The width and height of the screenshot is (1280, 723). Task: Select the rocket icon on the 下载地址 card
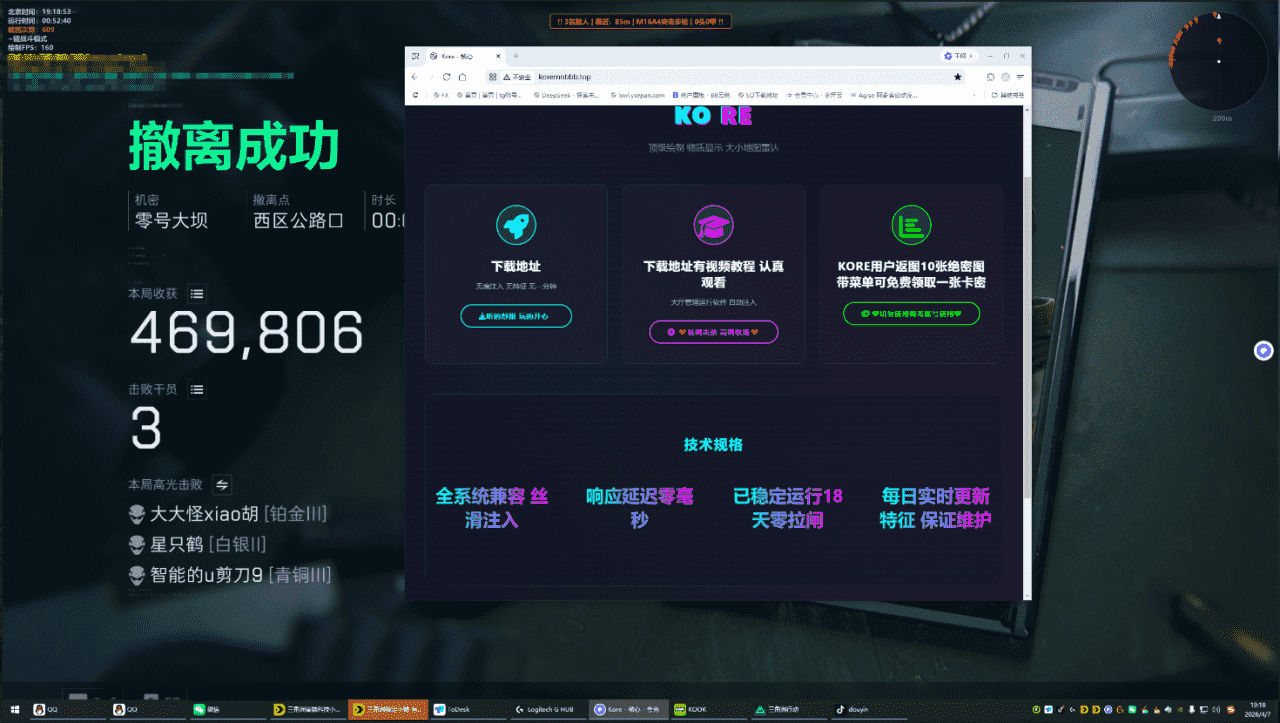[516, 225]
